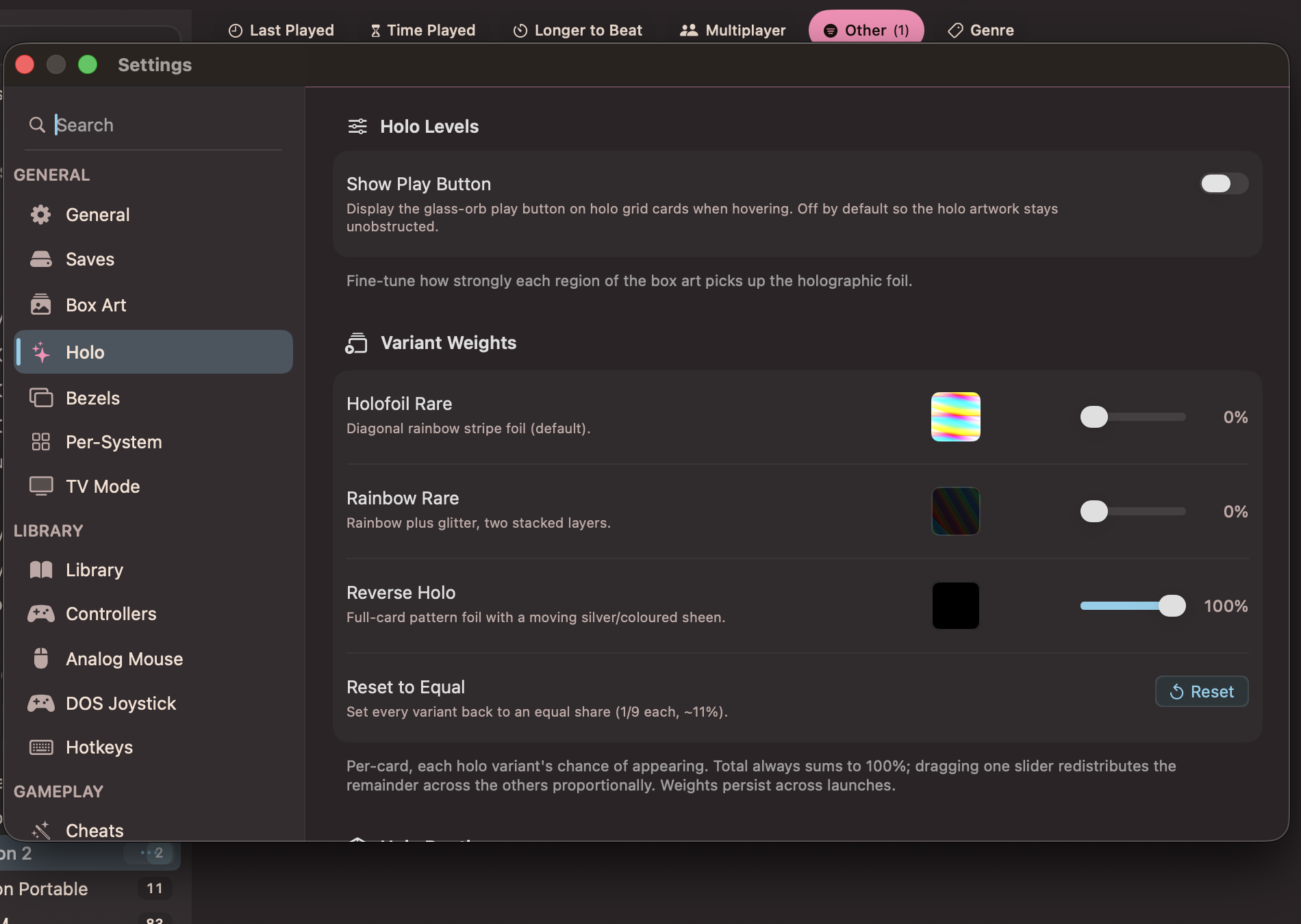Click the search magnifier icon

tap(37, 125)
